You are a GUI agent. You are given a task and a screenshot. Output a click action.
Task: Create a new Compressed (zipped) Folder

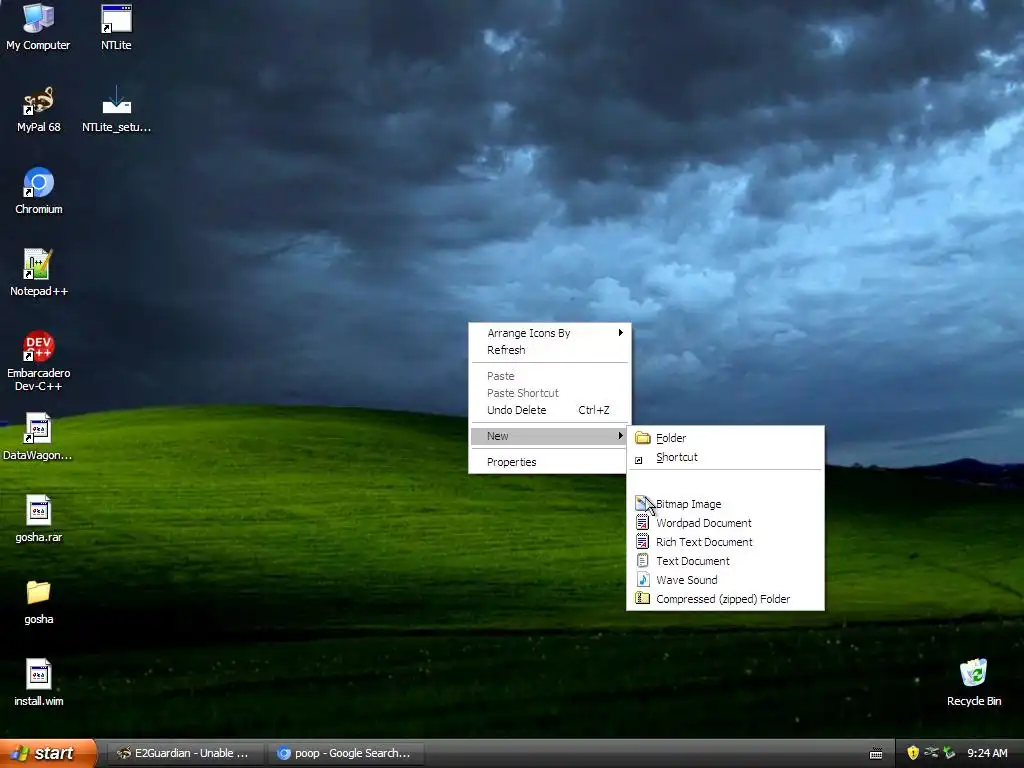(x=725, y=599)
